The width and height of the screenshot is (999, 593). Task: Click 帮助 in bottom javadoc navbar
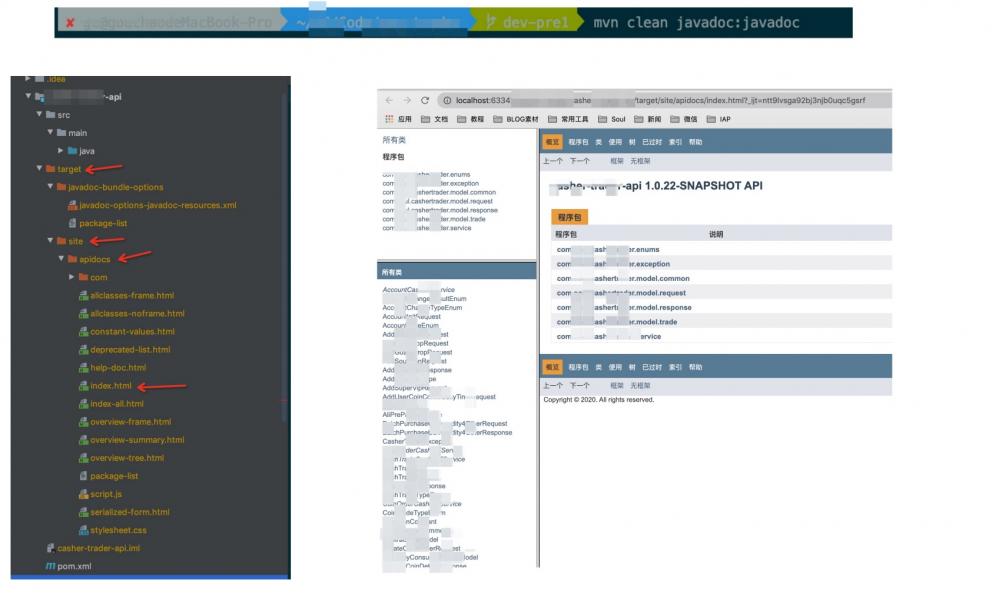(695, 368)
